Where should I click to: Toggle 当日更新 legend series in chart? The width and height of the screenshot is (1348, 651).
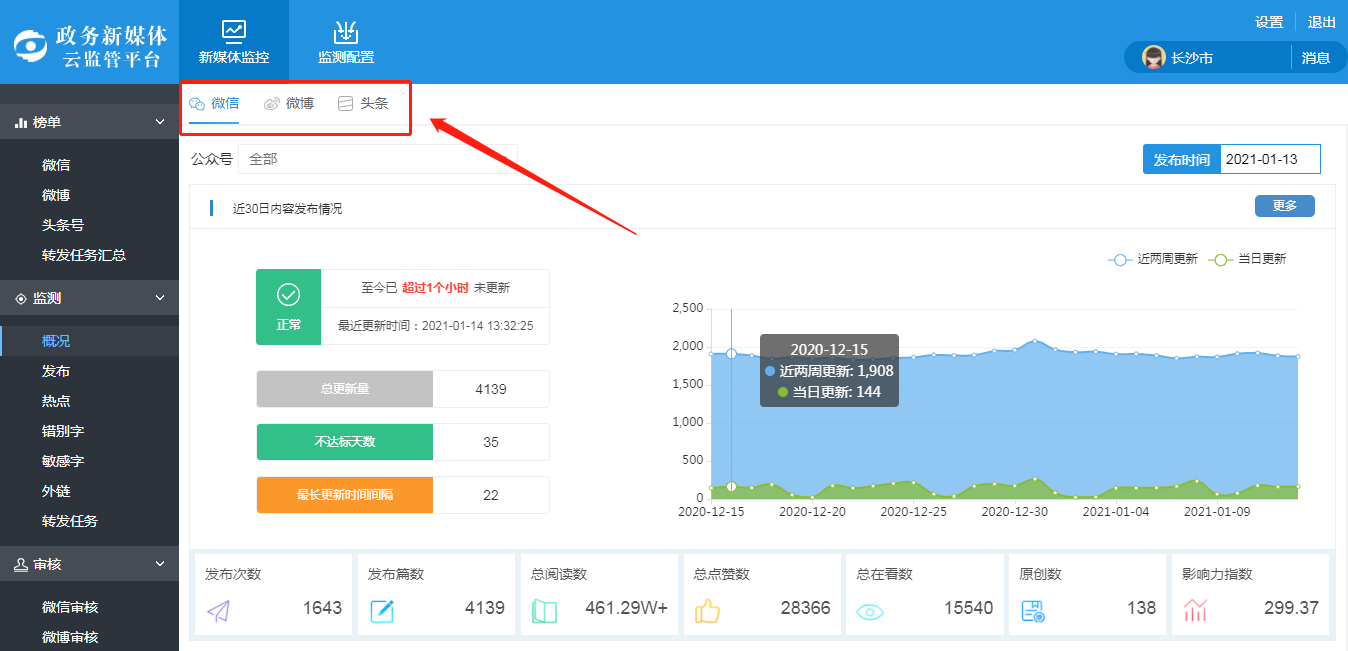pyautogui.click(x=1247, y=259)
